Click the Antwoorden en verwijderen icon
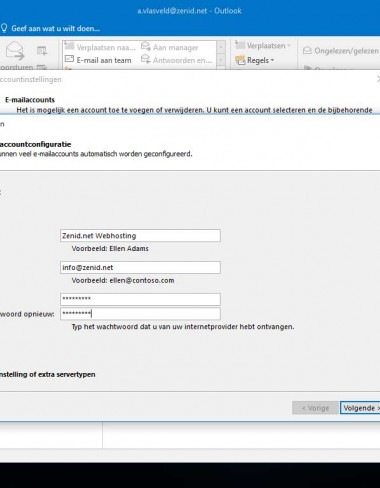This screenshot has height=488, width=380. tap(146, 59)
